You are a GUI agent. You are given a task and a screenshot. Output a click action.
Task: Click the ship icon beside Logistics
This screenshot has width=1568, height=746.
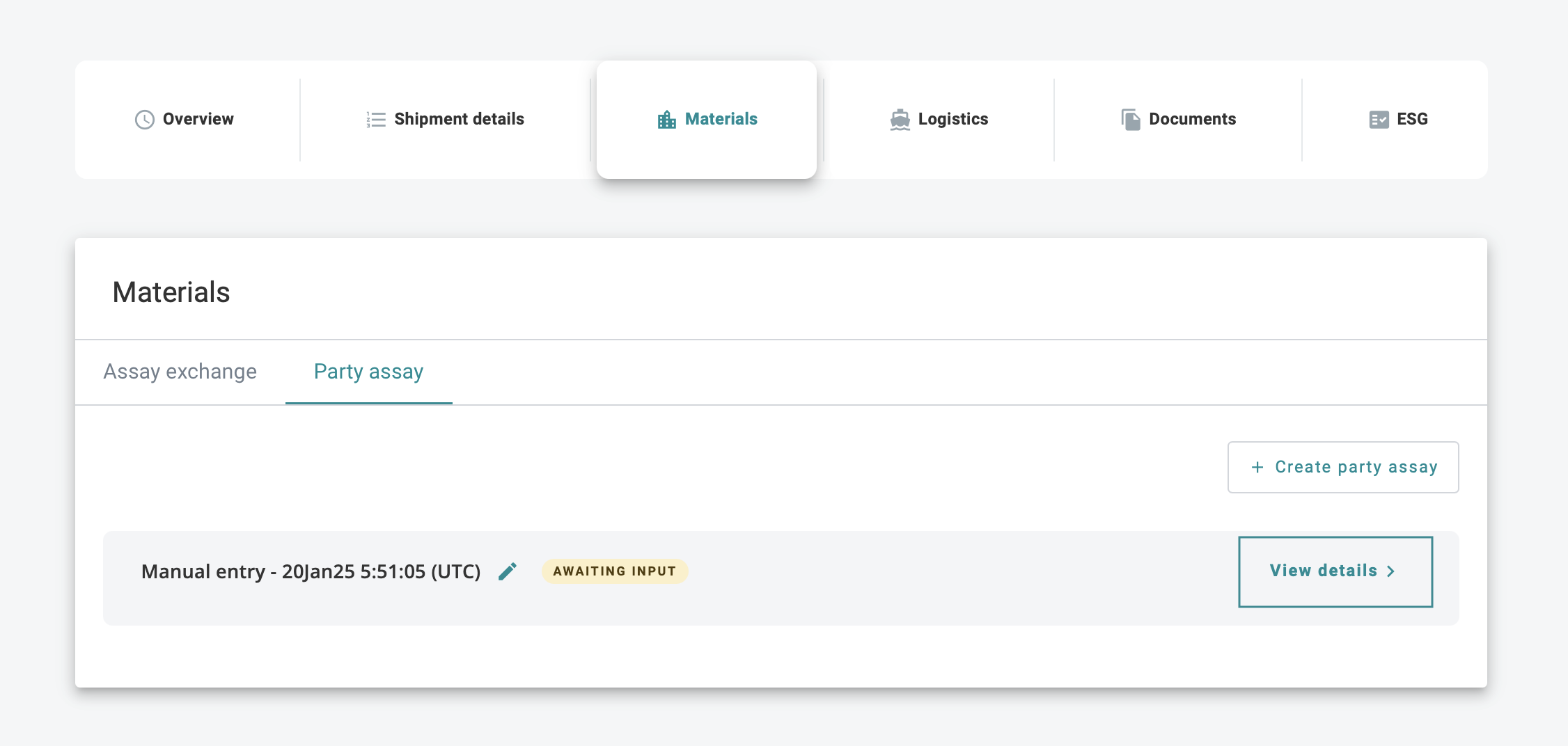[900, 120]
